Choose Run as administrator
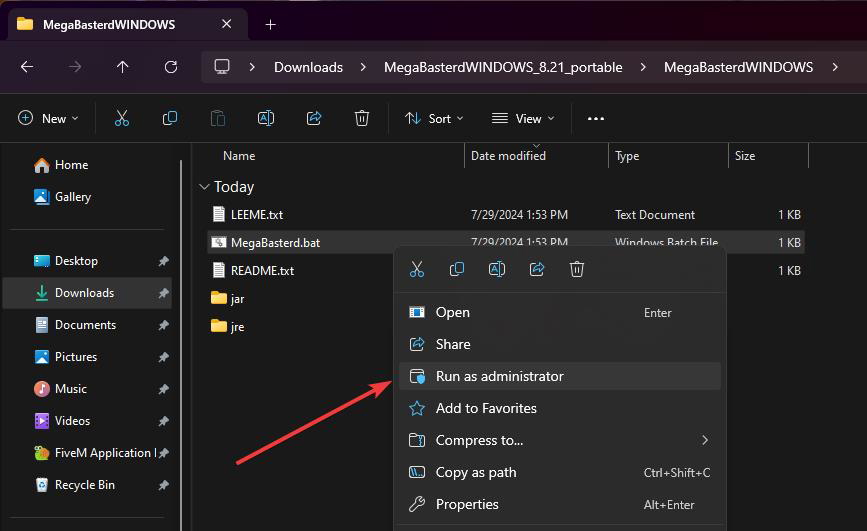This screenshot has width=867, height=531. (560, 376)
